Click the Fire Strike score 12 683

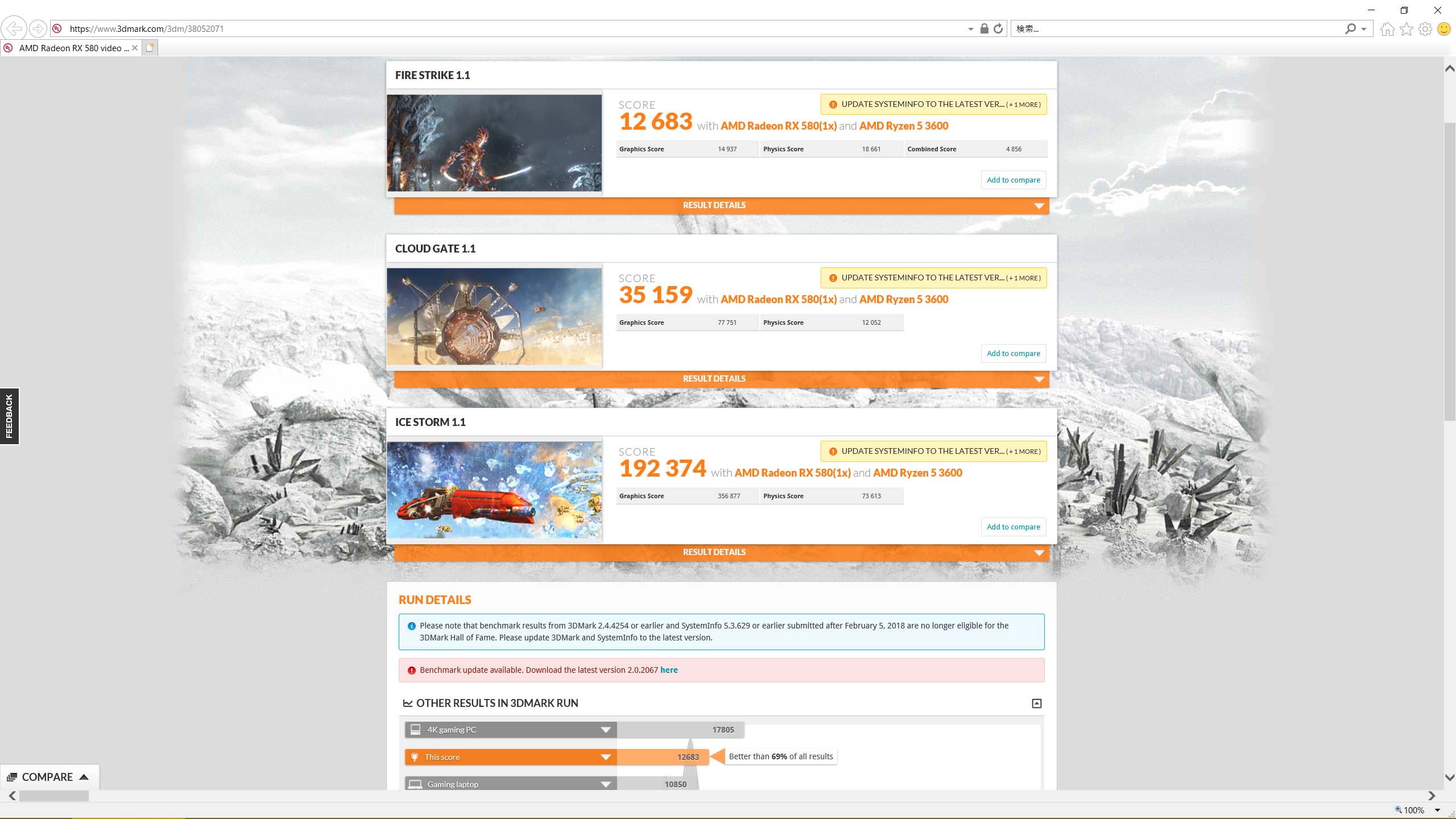[656, 122]
